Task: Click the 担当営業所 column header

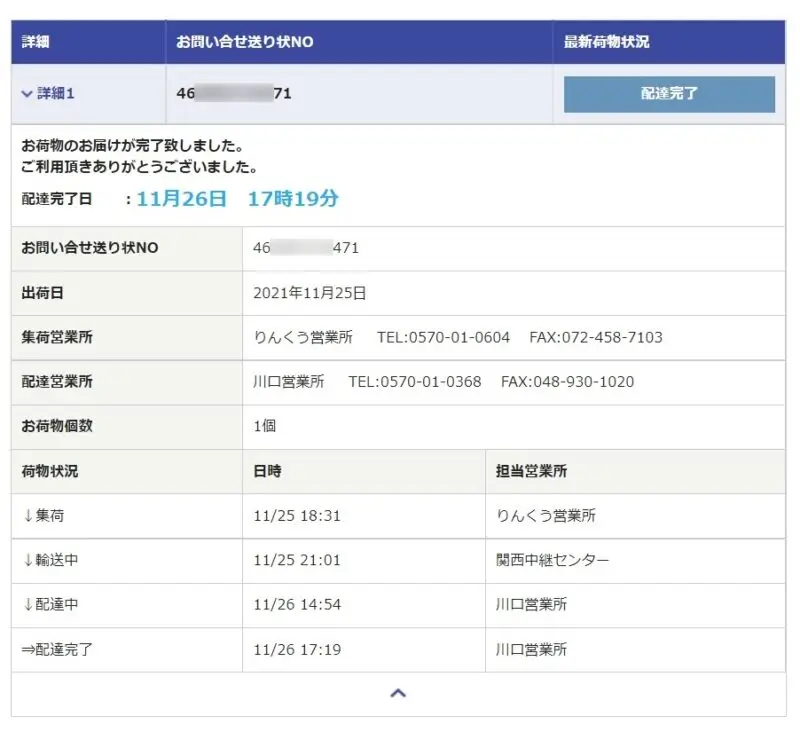Action: tap(531, 471)
